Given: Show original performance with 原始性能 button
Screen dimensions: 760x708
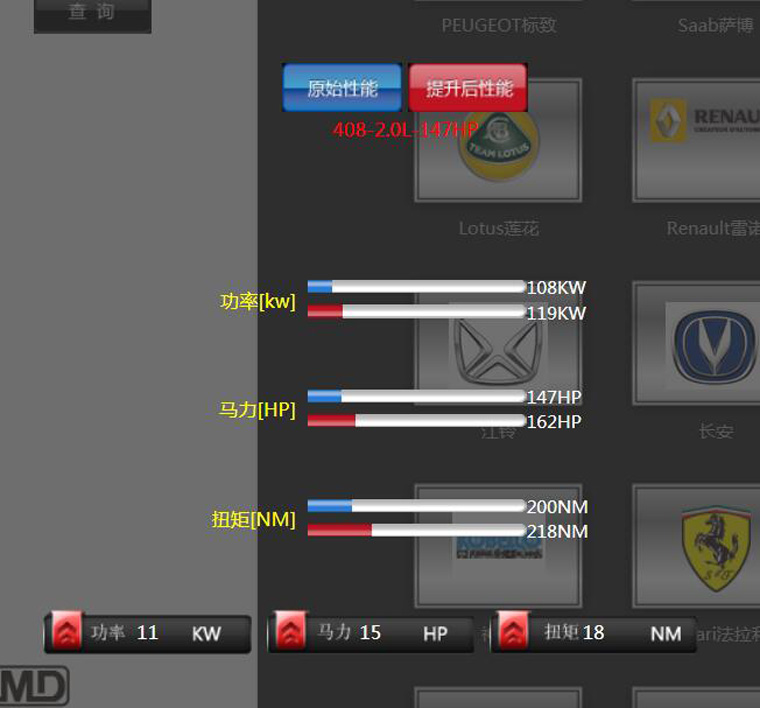Looking at the screenshot, I should 342,88.
